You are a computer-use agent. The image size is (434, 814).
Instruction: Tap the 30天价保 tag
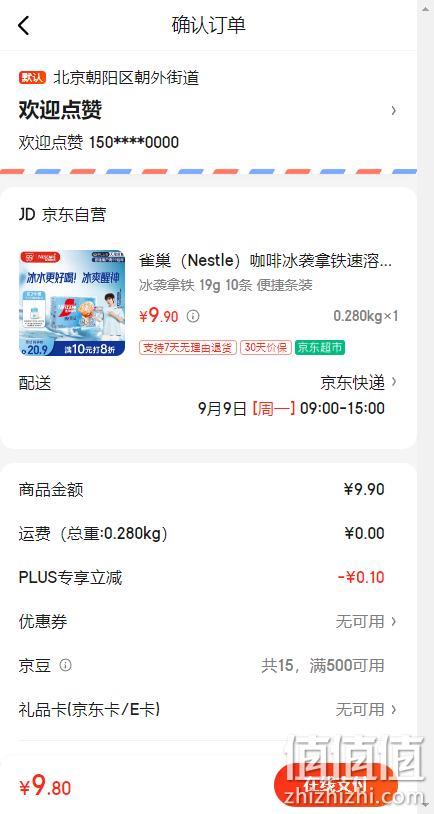point(266,347)
